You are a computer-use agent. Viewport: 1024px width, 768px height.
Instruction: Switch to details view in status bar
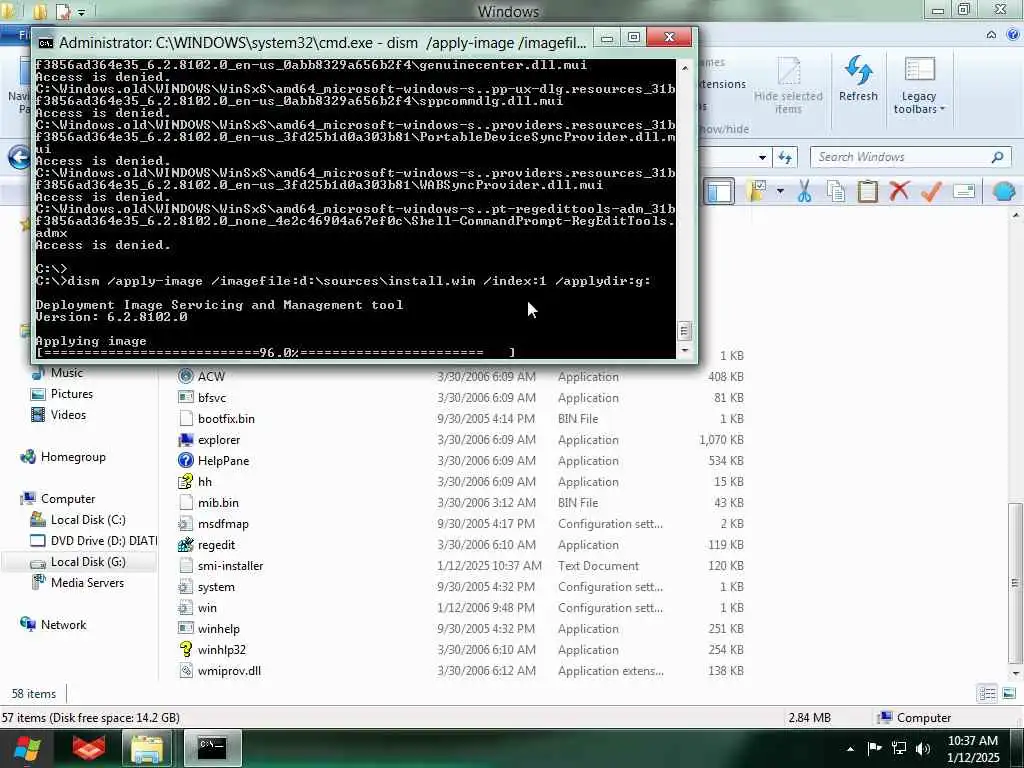987,694
